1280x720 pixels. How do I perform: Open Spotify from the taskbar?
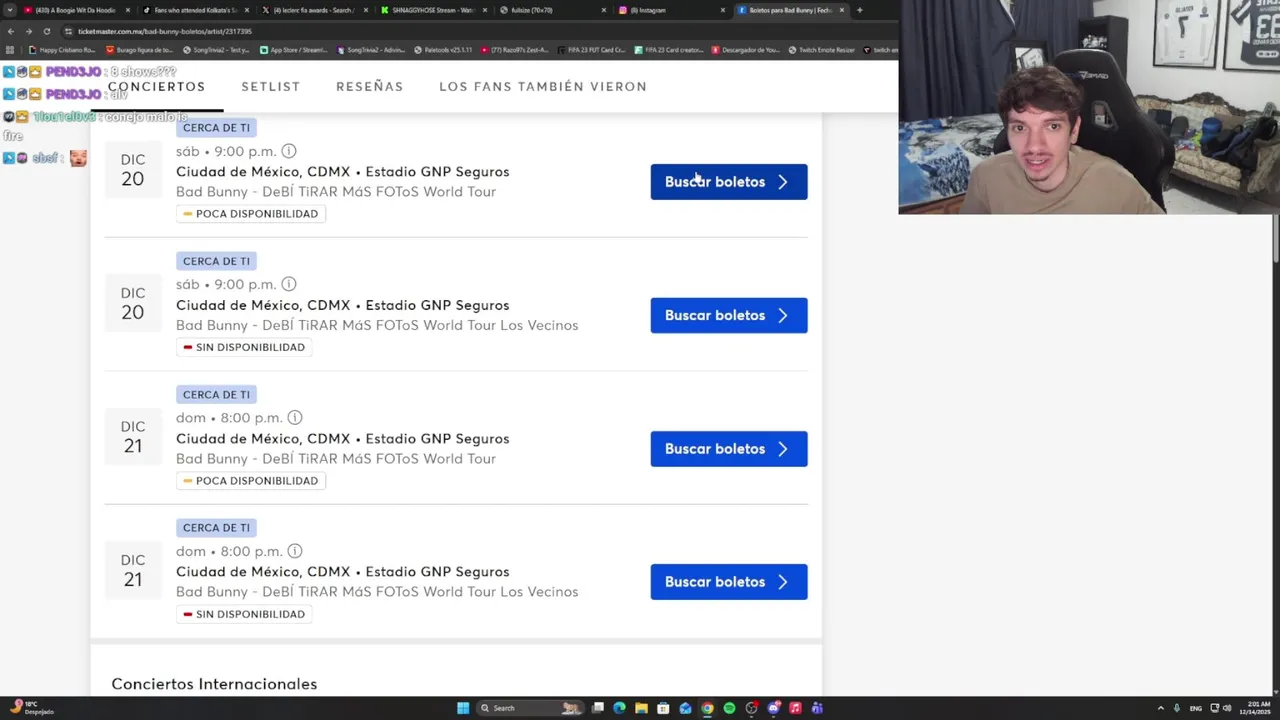click(729, 708)
